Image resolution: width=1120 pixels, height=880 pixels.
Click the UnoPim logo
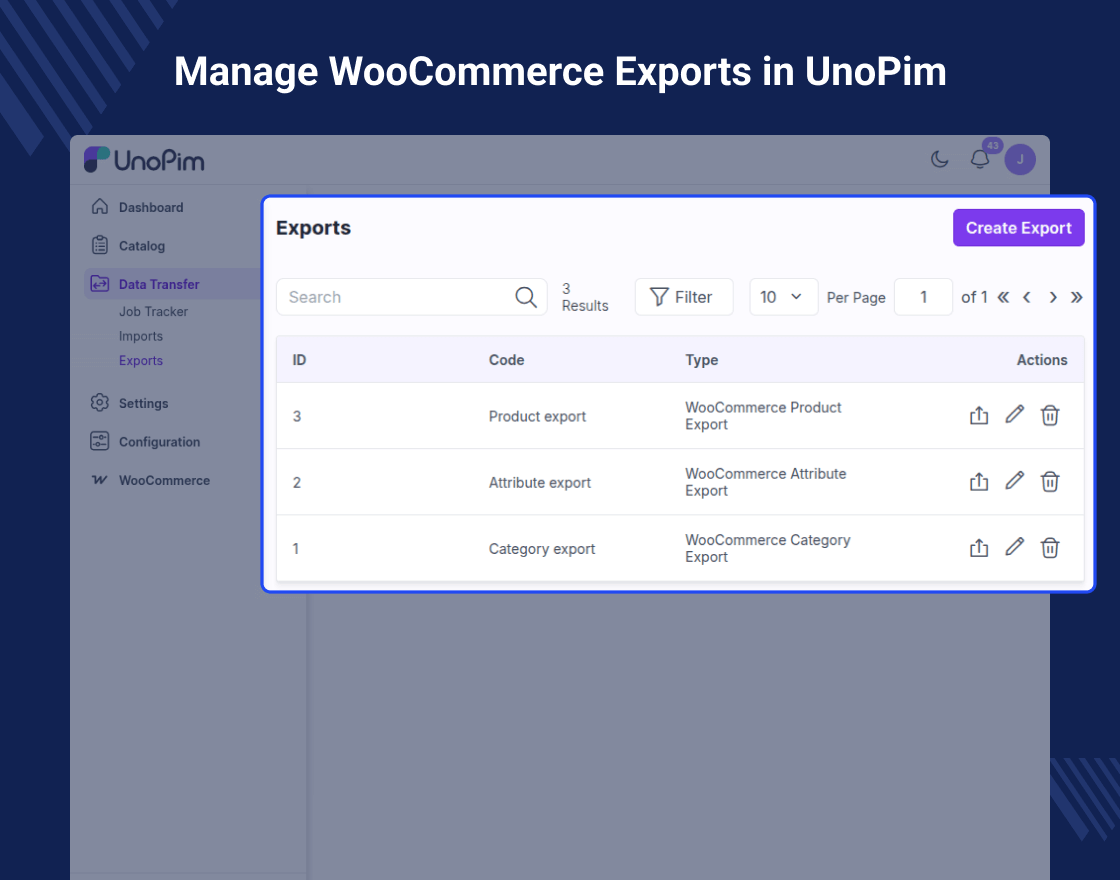[144, 160]
